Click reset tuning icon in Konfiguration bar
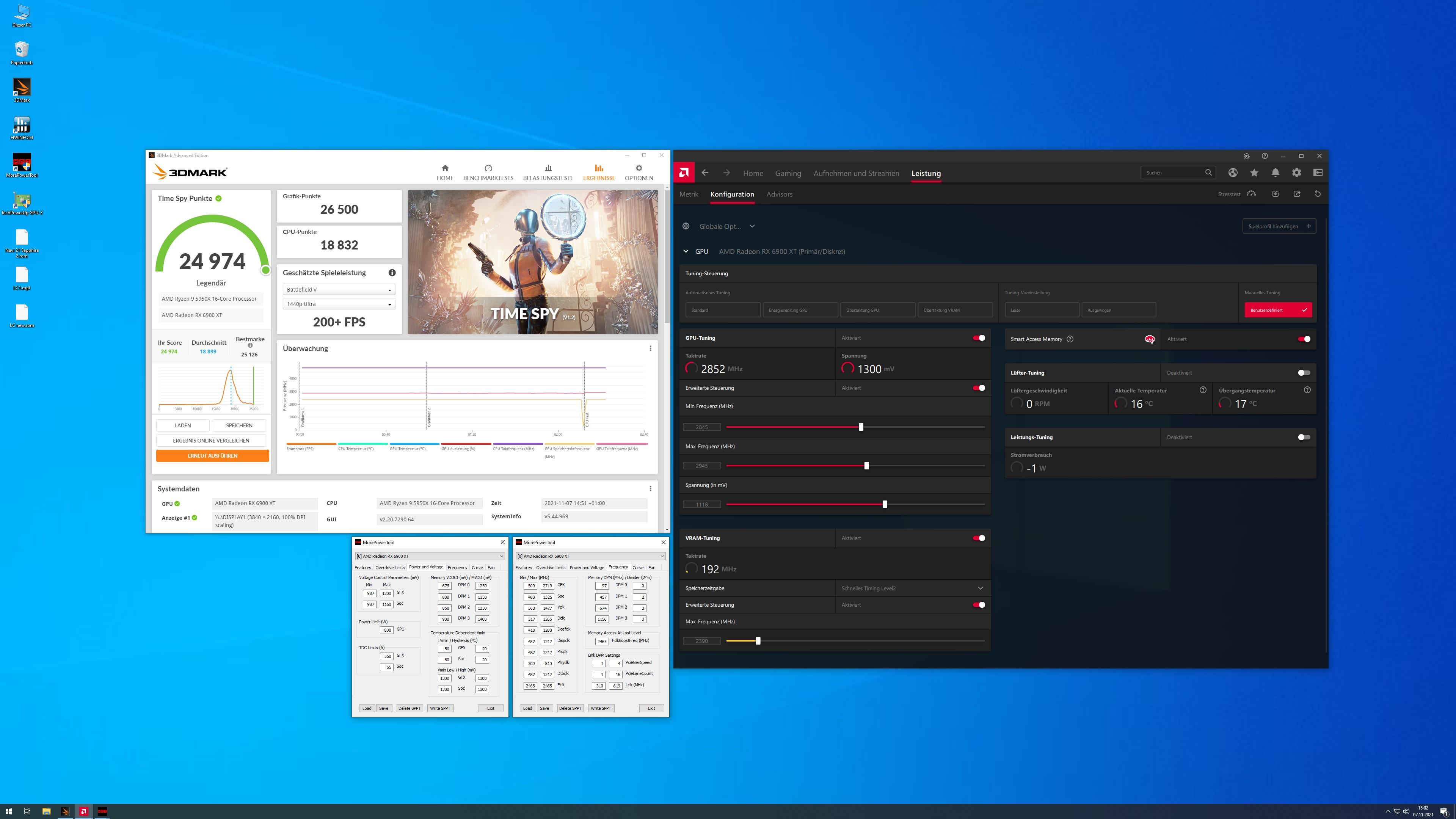 click(1318, 194)
